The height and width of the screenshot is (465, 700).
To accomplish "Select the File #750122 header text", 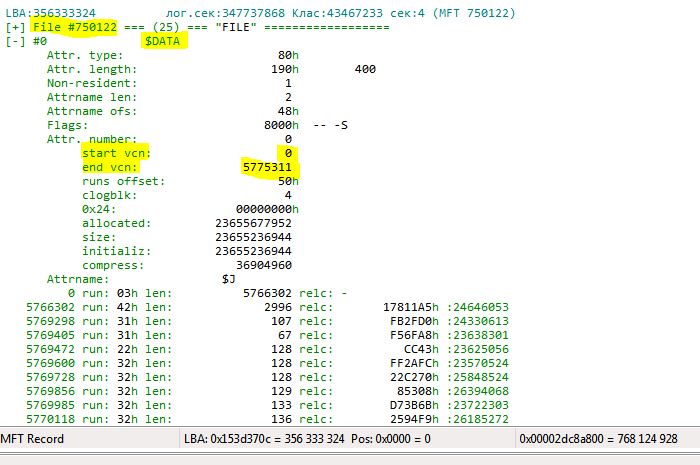I will (75, 27).
